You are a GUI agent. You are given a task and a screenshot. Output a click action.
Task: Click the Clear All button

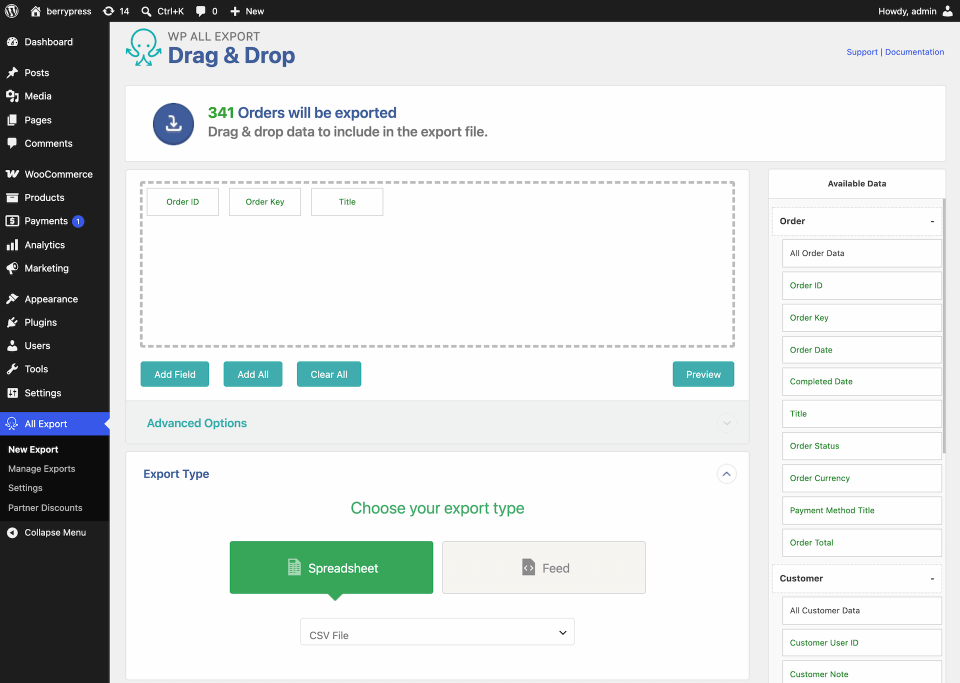pyautogui.click(x=329, y=374)
